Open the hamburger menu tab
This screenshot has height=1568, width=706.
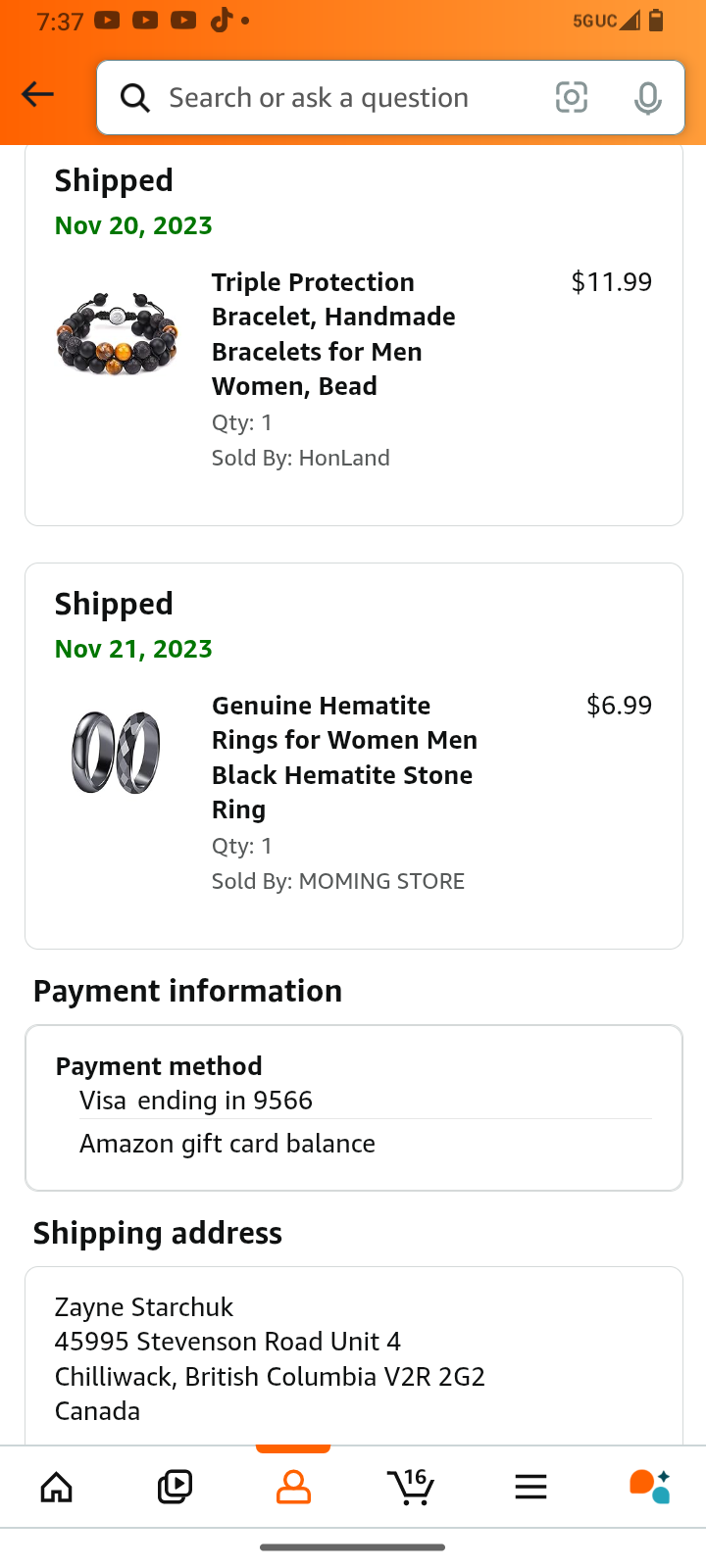click(530, 1487)
